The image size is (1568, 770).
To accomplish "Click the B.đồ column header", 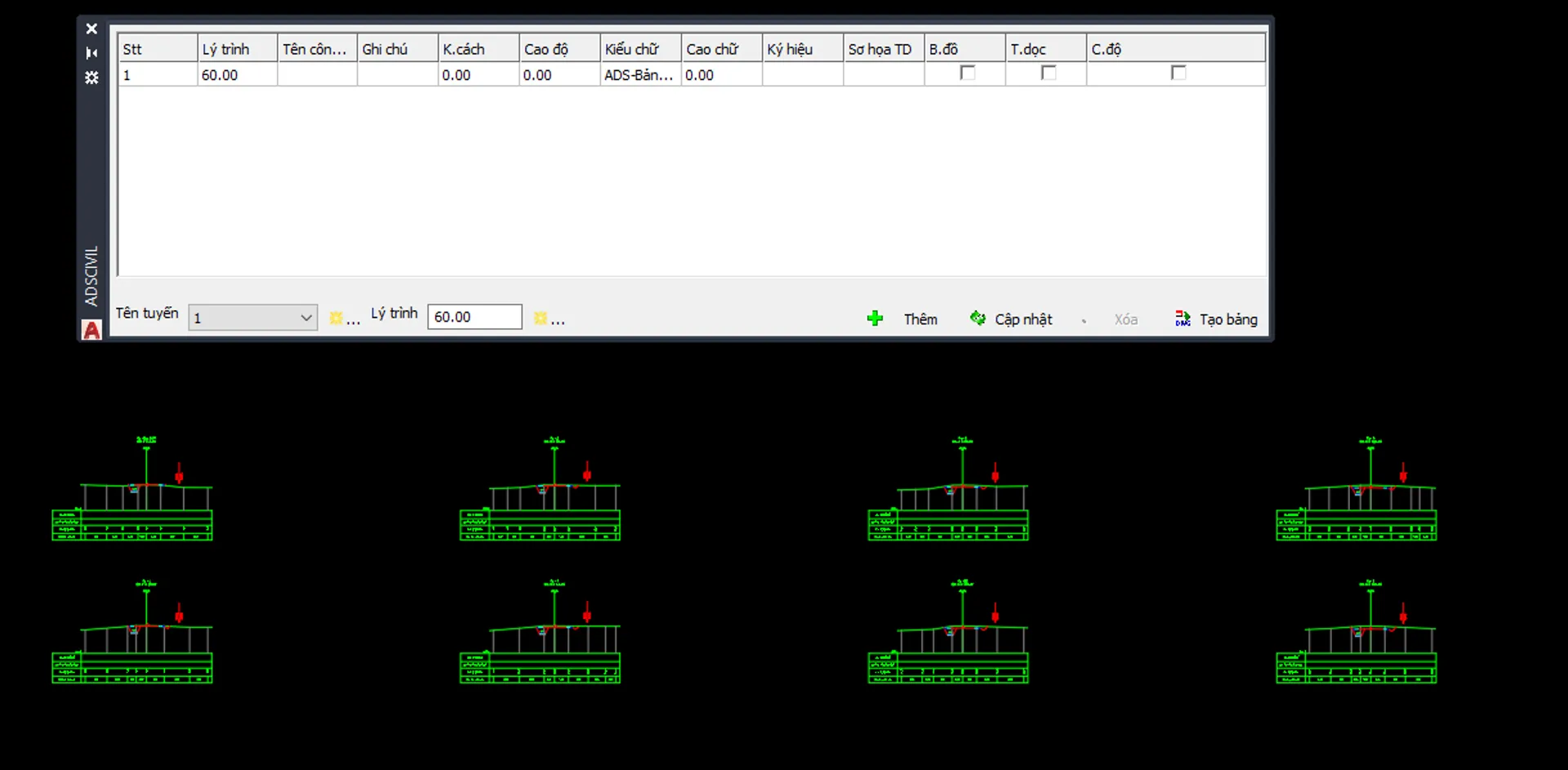I will tap(964, 49).
